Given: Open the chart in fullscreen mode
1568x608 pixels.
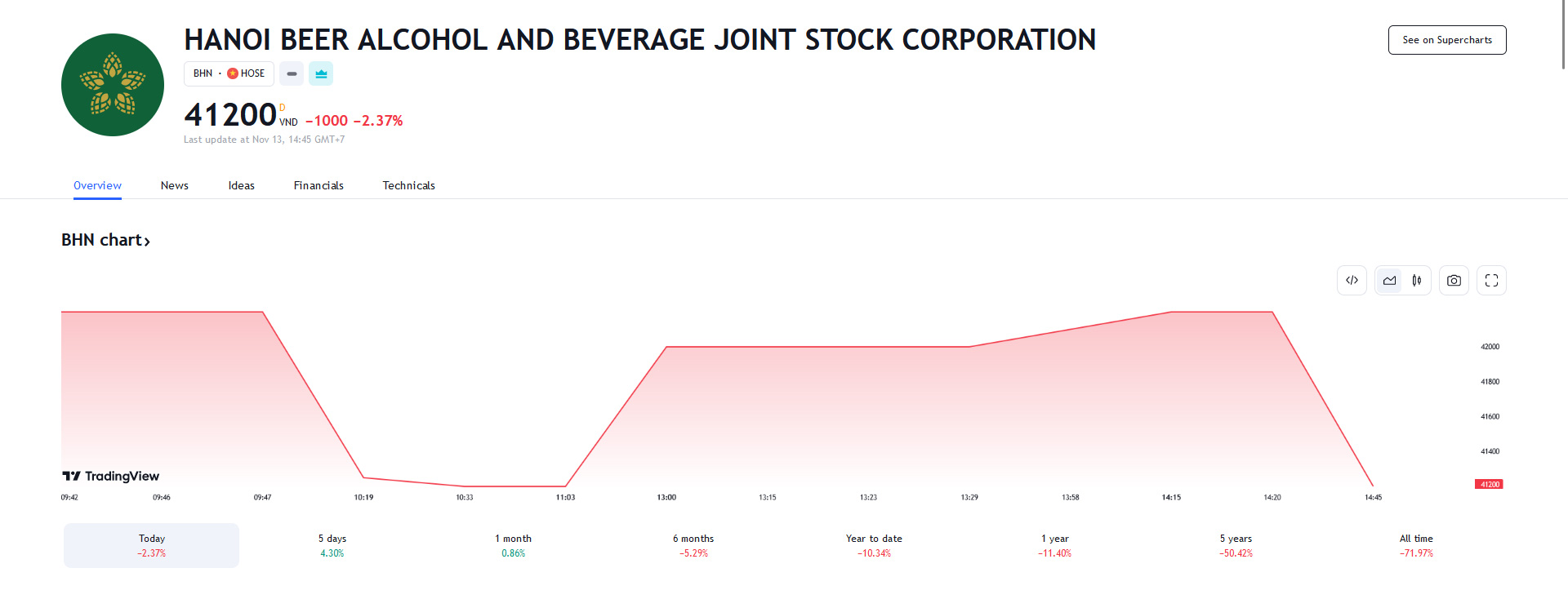Looking at the screenshot, I should point(1491,281).
